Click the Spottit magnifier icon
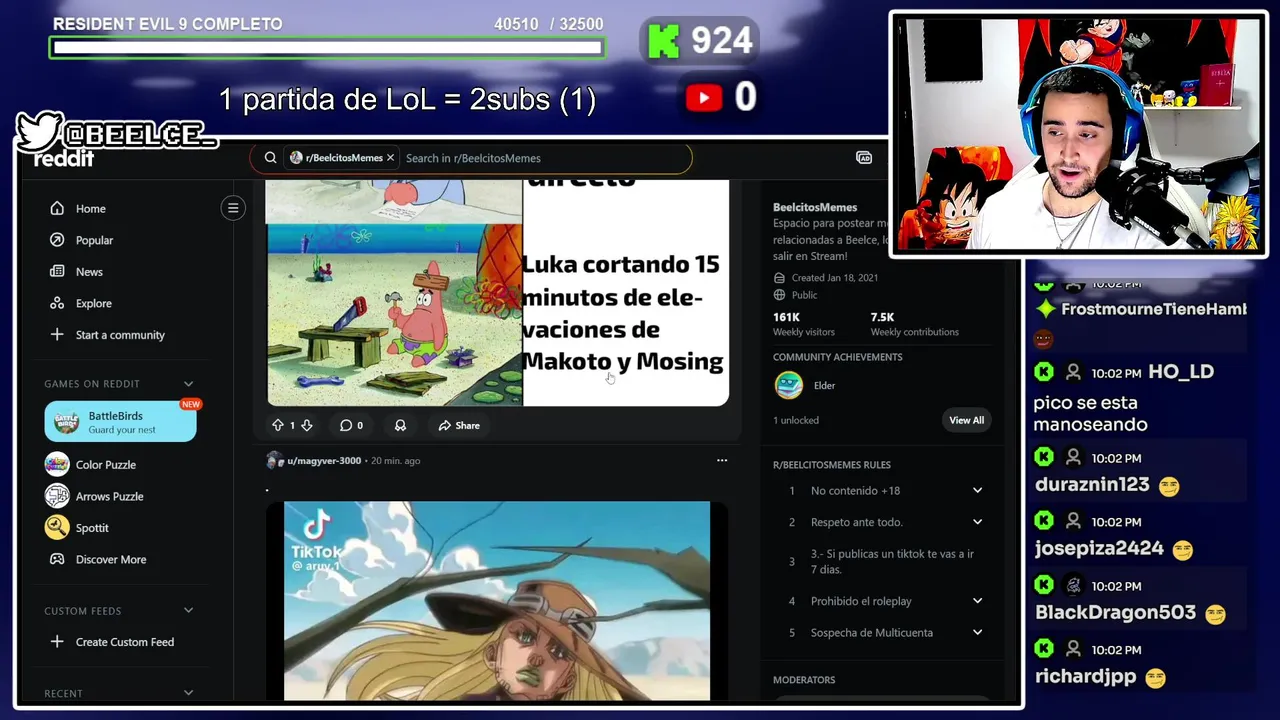The image size is (1280, 720). 57,527
